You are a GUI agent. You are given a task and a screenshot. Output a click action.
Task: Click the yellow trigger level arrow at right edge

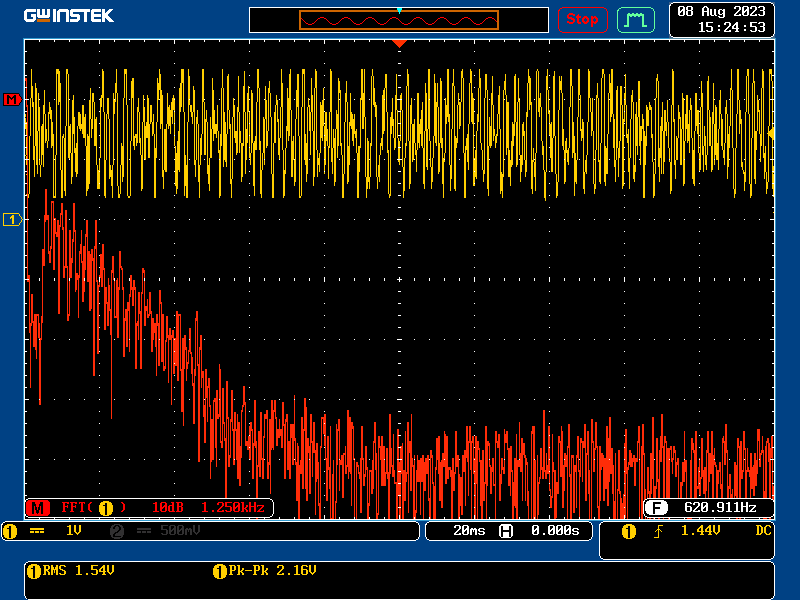771,134
